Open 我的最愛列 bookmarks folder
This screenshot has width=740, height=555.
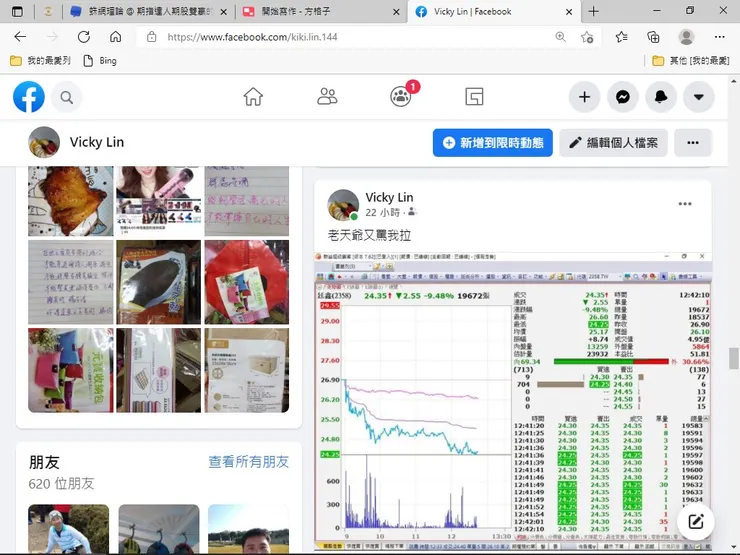41,60
